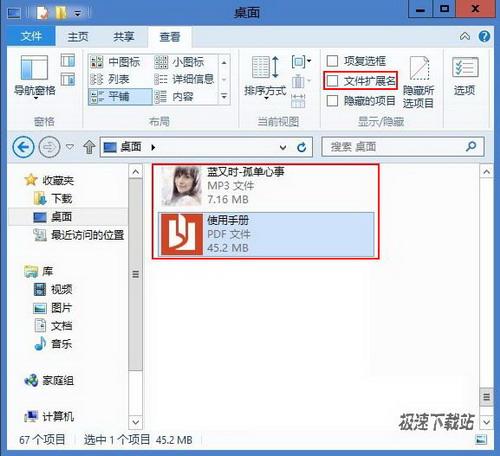Select Medium icons (中图标) layout
Image resolution: width=500 pixels, height=456 pixels.
click(x=115, y=62)
